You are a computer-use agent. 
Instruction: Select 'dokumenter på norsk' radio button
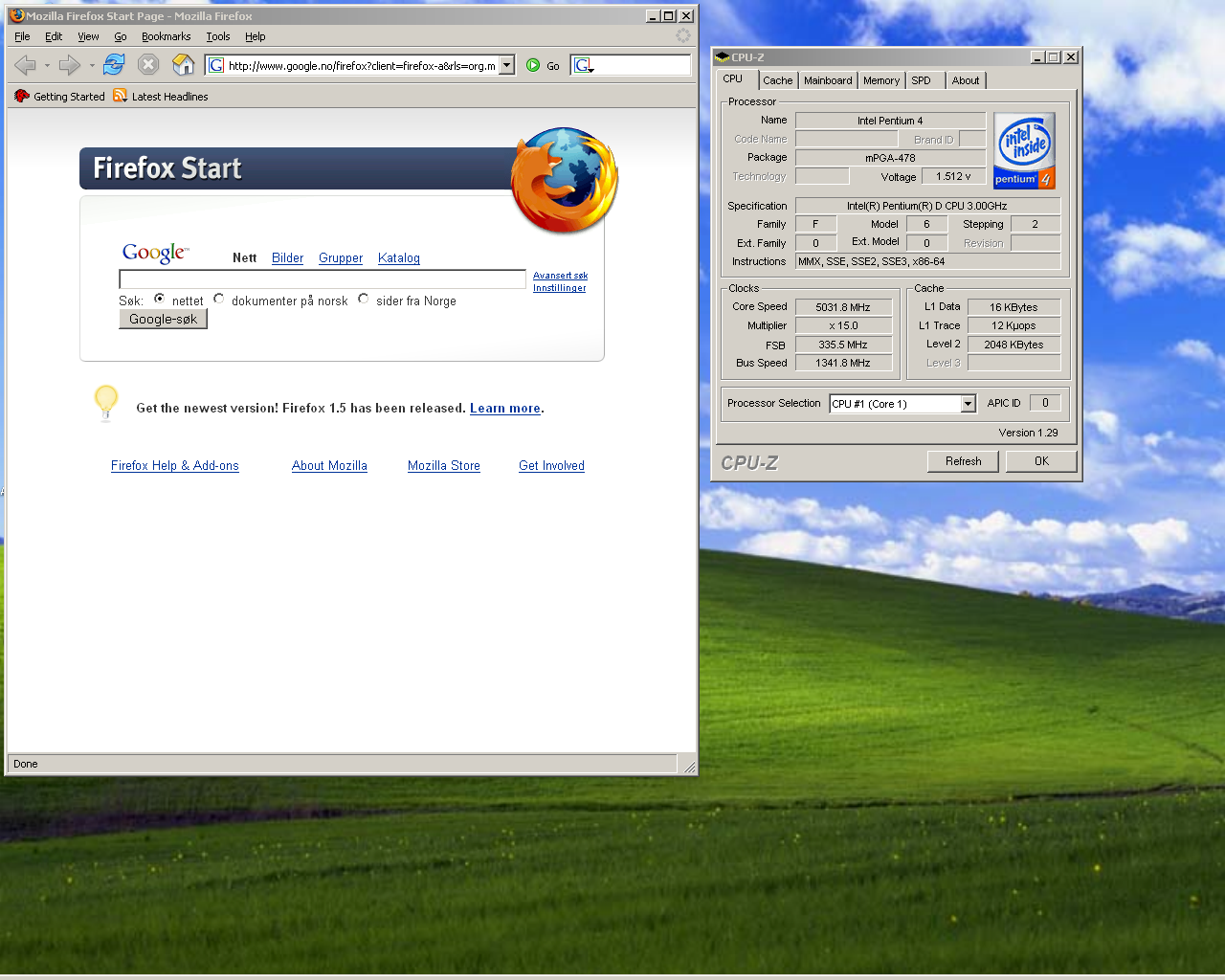pos(219,299)
